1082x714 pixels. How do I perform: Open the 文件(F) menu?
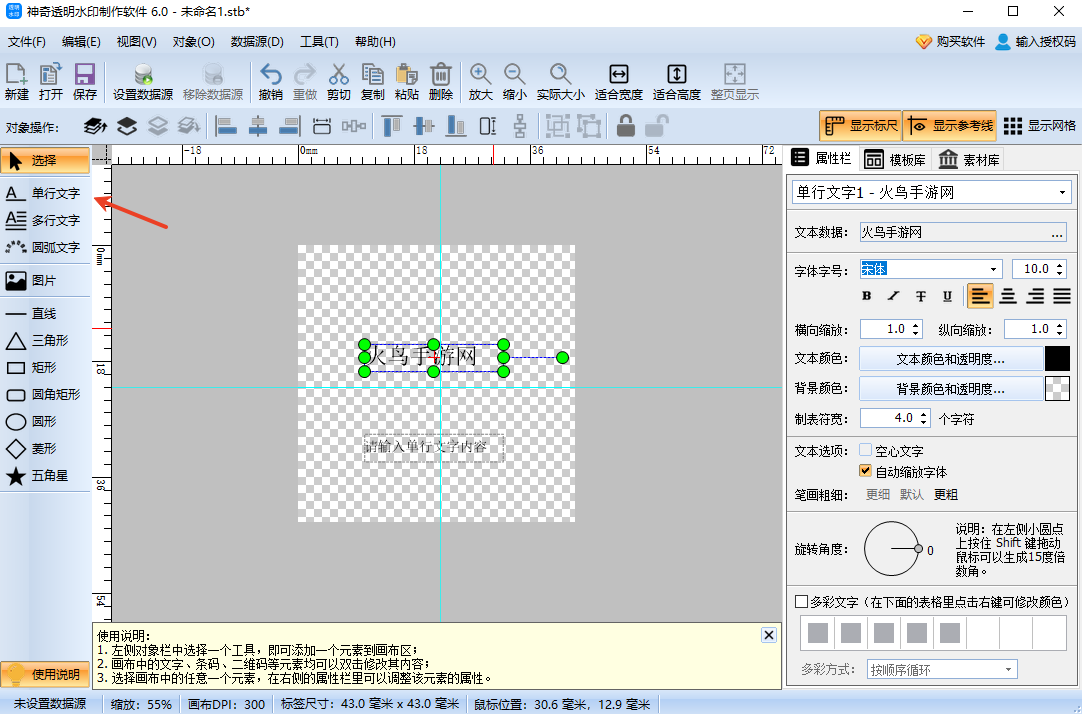[26, 41]
